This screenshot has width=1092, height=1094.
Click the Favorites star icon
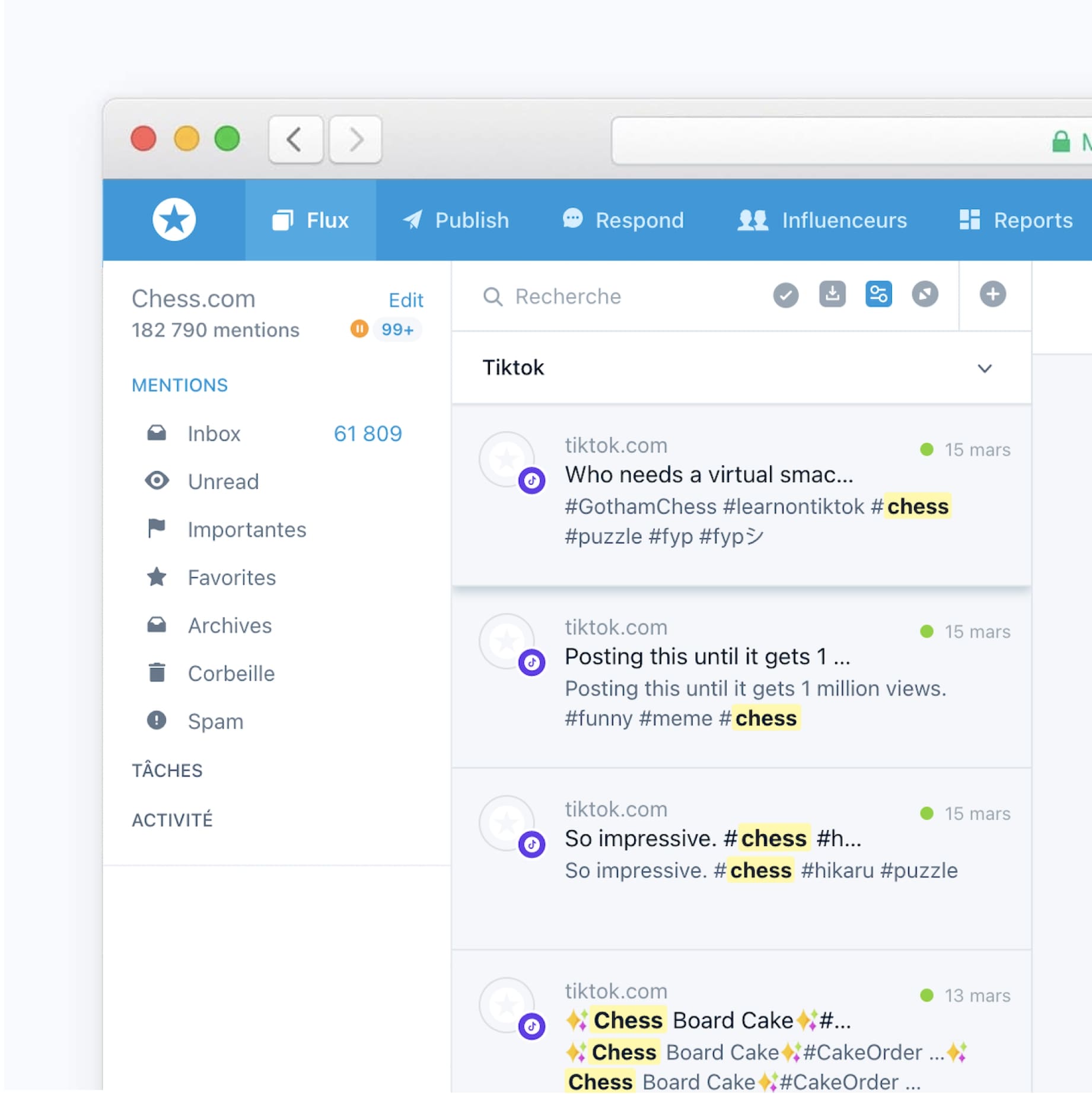tap(157, 577)
